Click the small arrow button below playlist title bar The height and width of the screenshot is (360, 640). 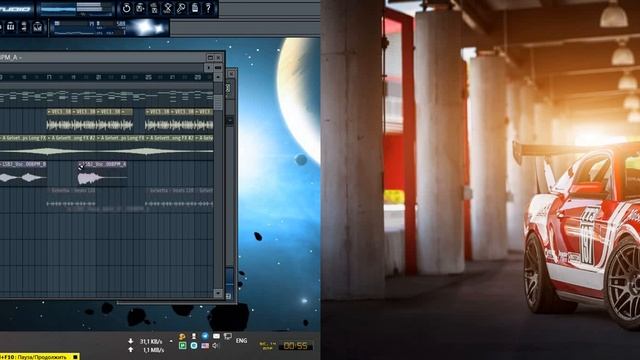(x=210, y=67)
